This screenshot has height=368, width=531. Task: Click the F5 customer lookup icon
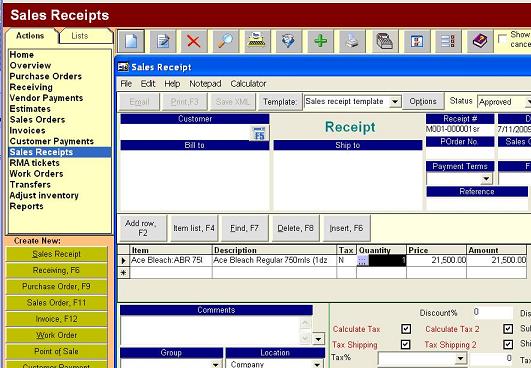259,133
